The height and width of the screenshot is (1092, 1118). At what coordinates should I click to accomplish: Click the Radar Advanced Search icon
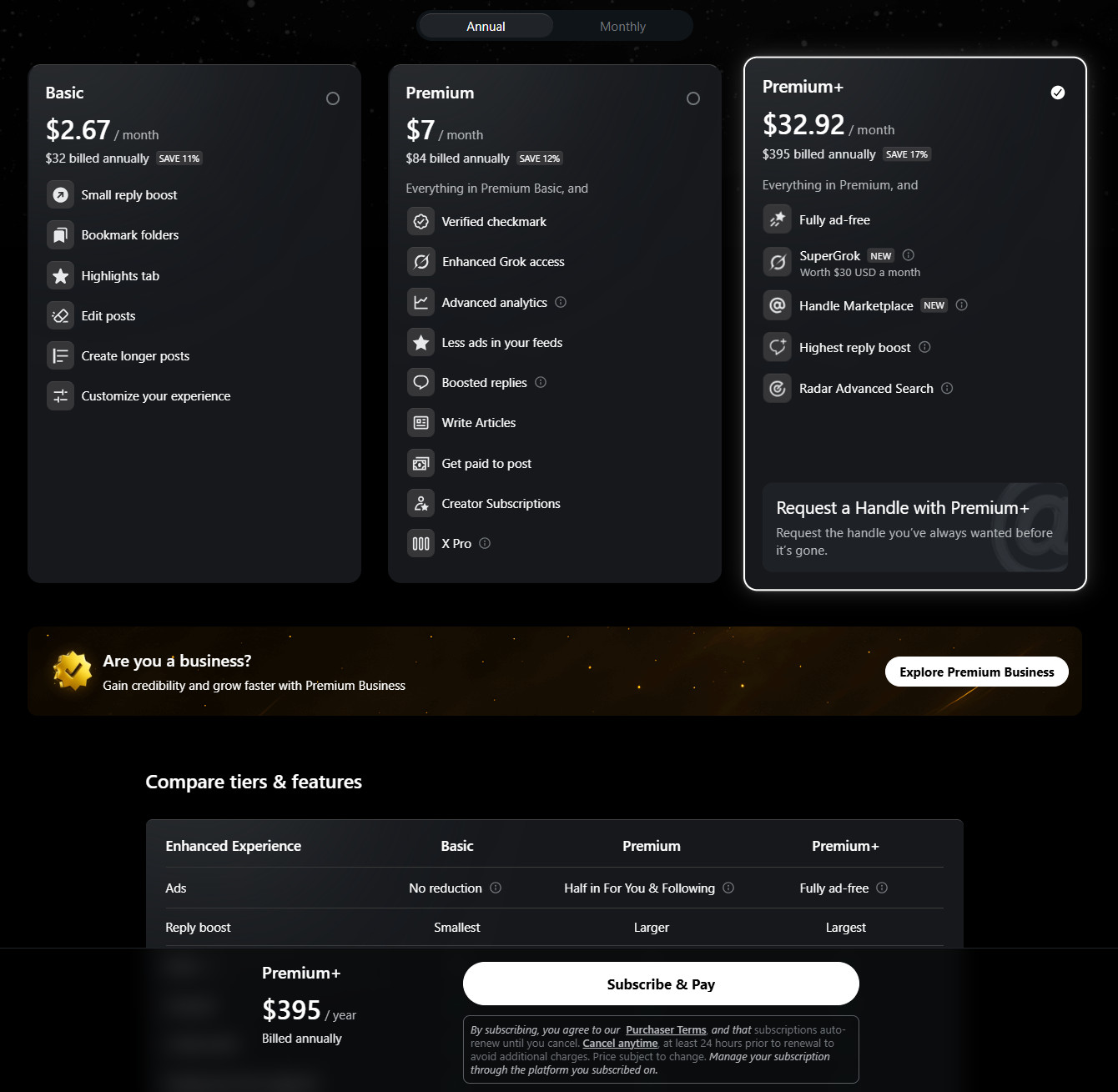click(778, 388)
